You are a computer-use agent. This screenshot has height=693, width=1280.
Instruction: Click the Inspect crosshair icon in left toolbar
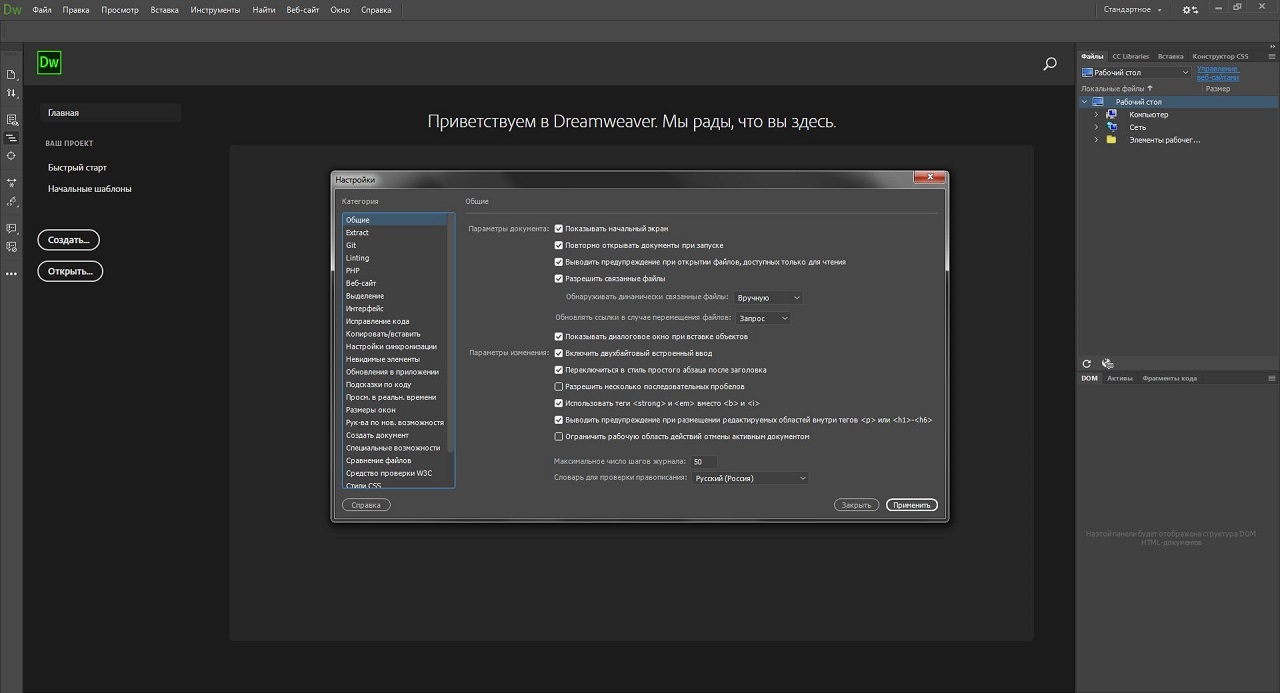pos(12,156)
